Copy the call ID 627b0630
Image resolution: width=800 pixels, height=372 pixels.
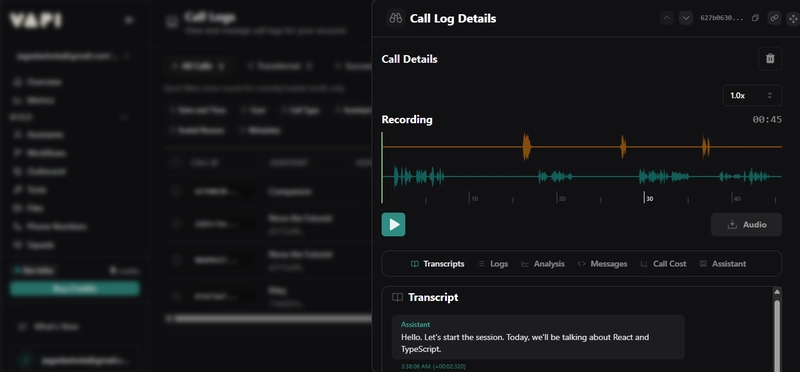coord(756,18)
